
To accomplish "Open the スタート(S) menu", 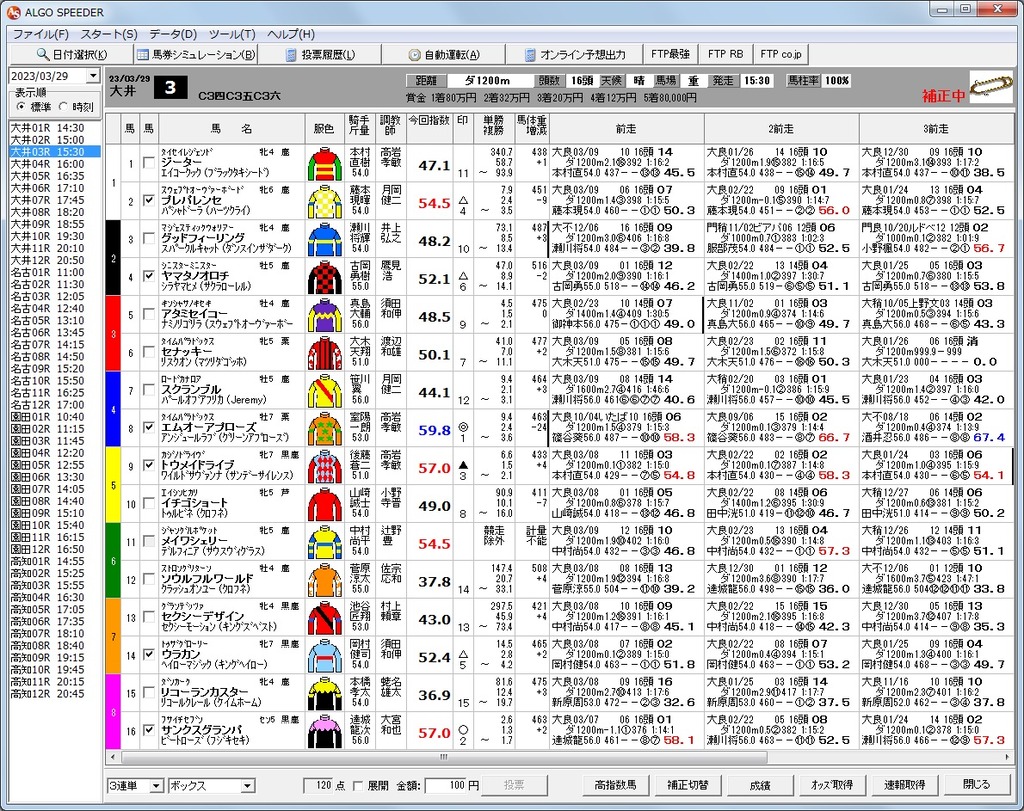I will pos(109,34).
